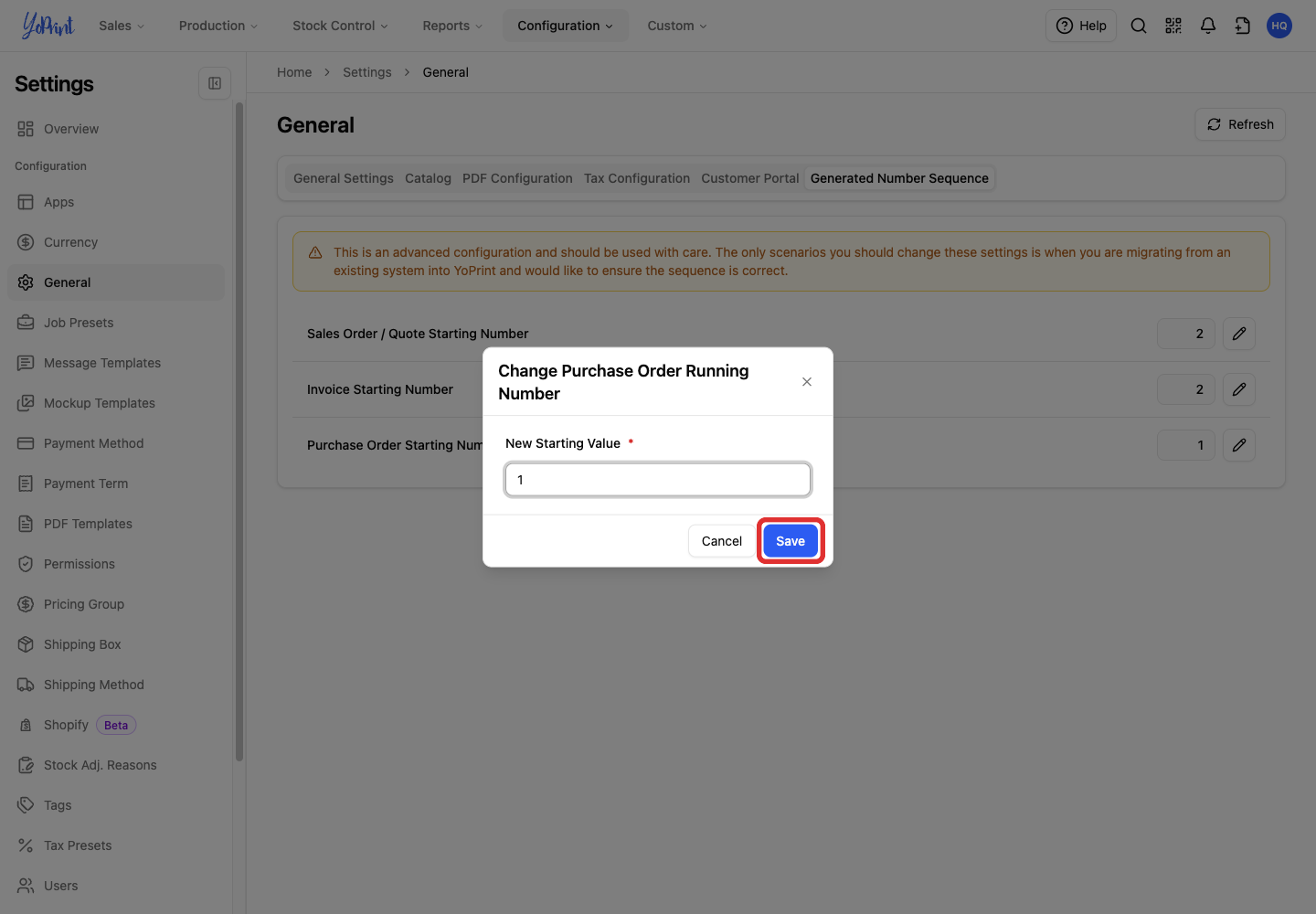This screenshot has height=914, width=1316.
Task: Expand the Reports menu
Action: point(452,26)
